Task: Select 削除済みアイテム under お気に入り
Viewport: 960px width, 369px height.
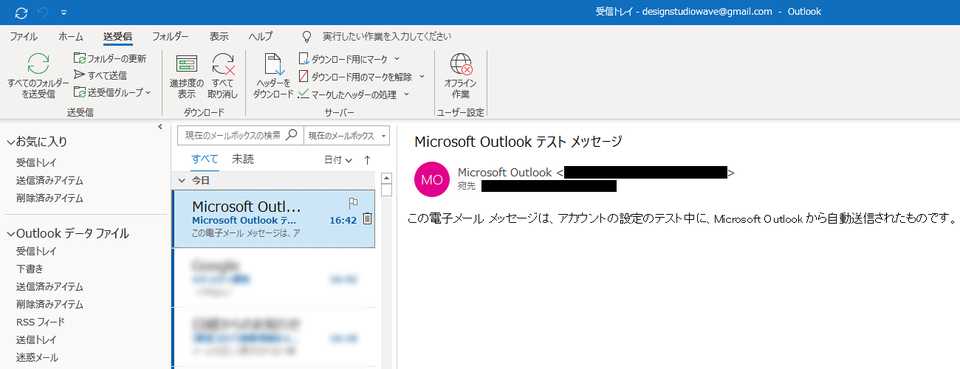Action: click(50, 198)
